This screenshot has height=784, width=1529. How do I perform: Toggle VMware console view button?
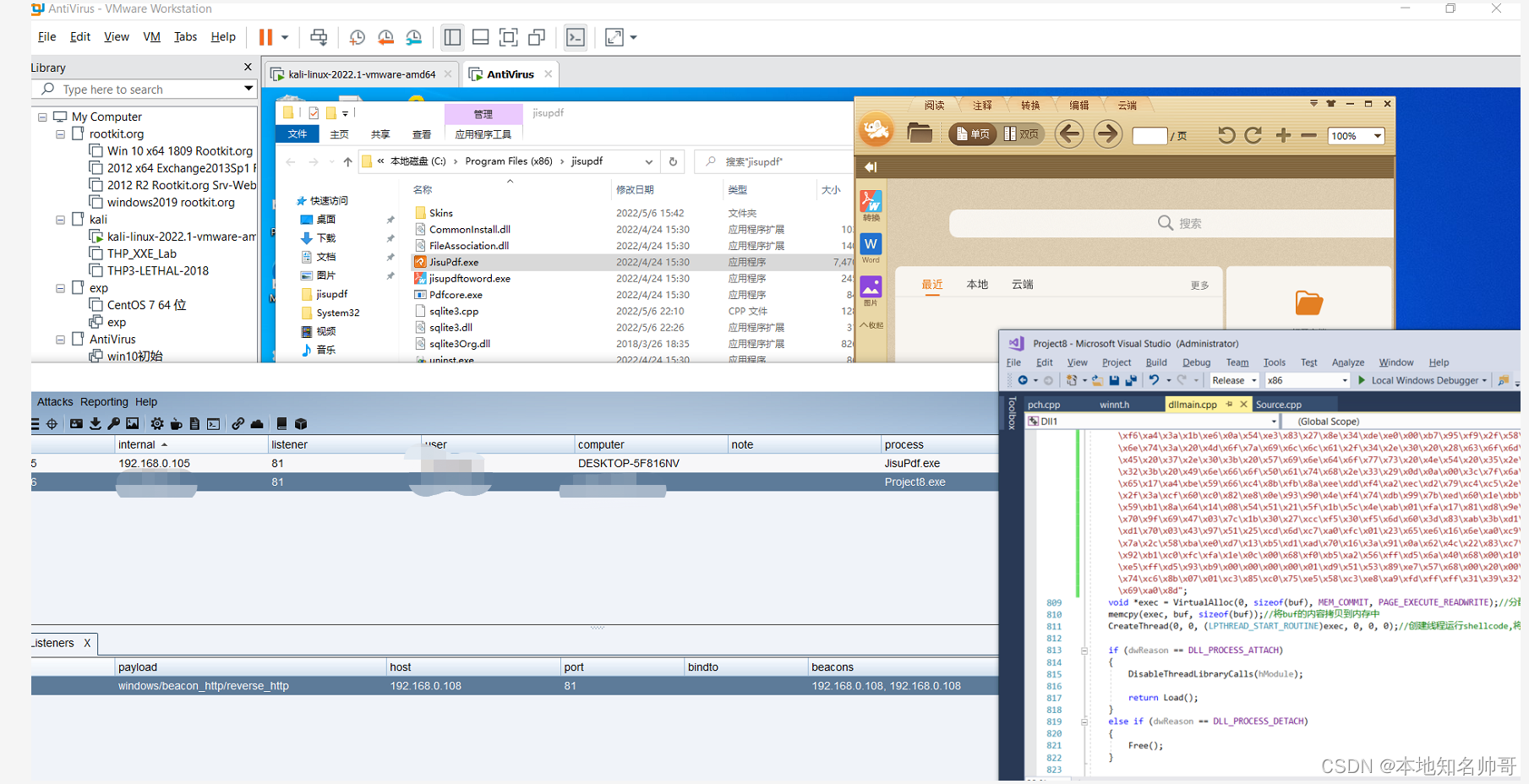[x=576, y=37]
